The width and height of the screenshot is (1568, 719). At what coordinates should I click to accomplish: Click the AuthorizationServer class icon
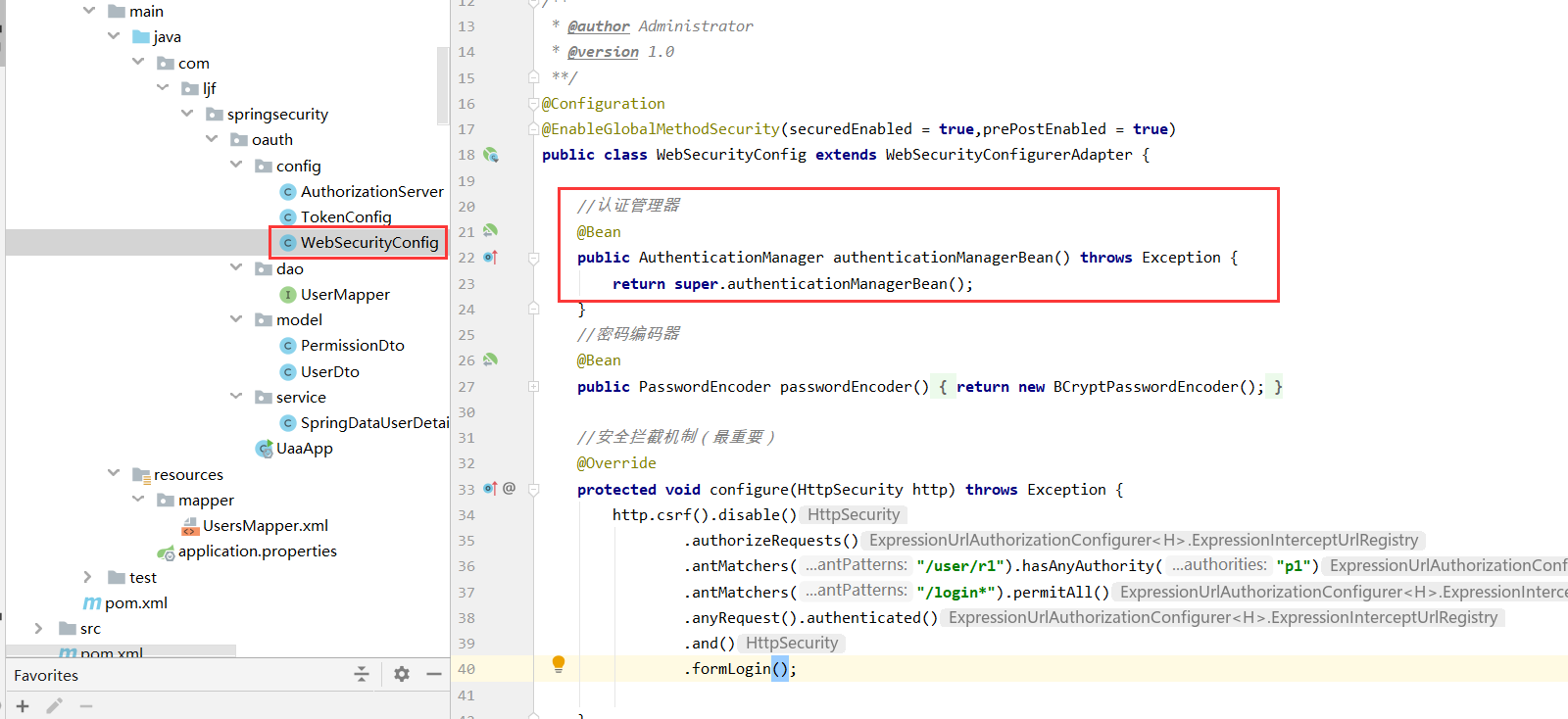pos(288,192)
